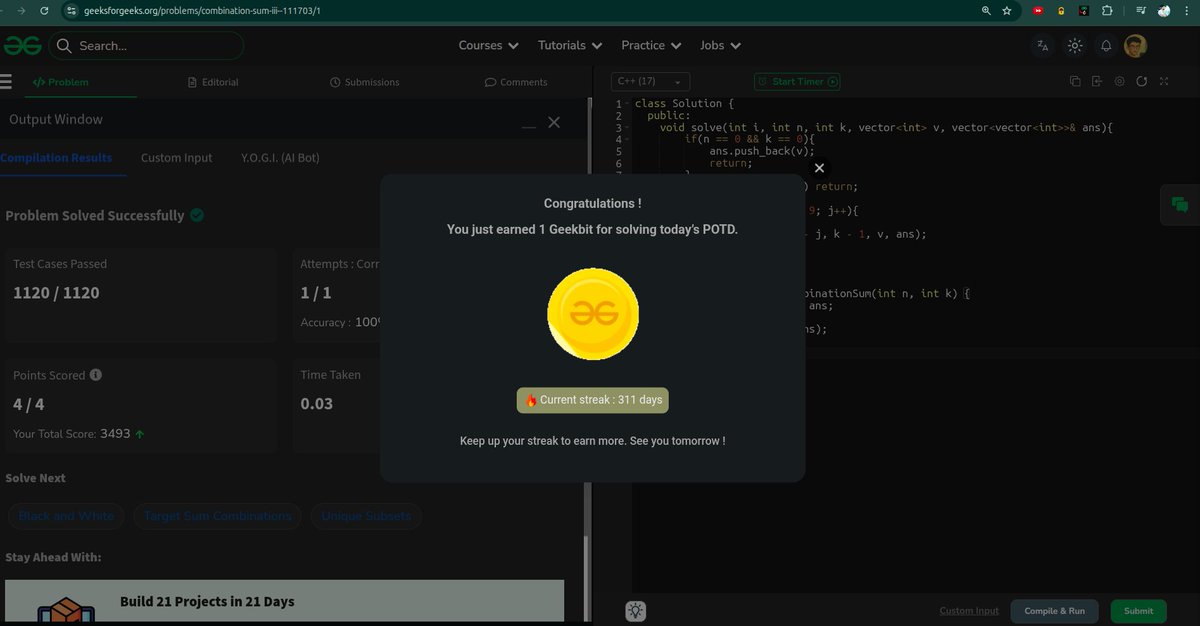Image resolution: width=1200 pixels, height=626 pixels.
Task: Switch to the Comments tab
Action: [516, 82]
